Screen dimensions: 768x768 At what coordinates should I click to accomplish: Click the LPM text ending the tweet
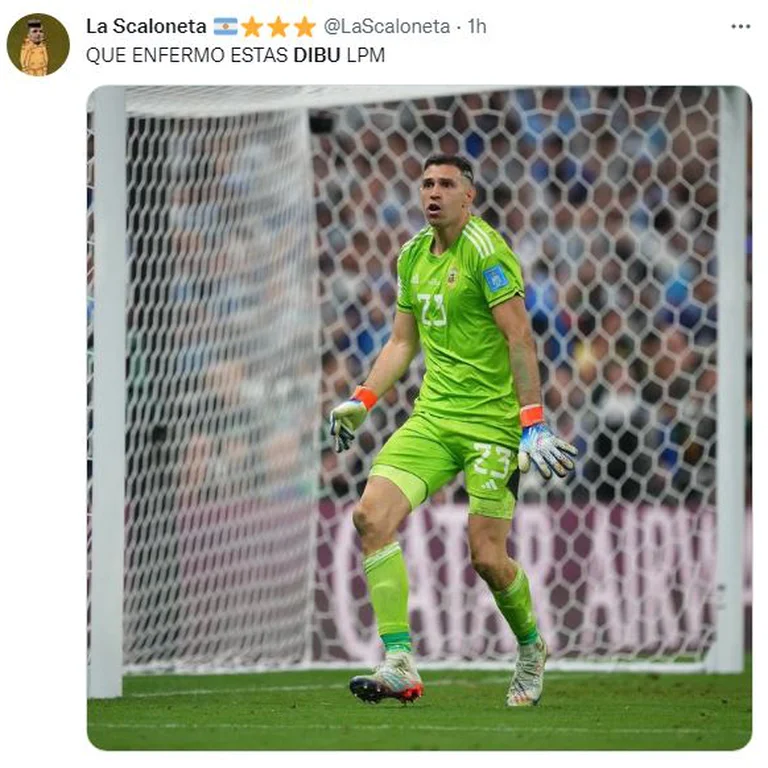point(366,55)
